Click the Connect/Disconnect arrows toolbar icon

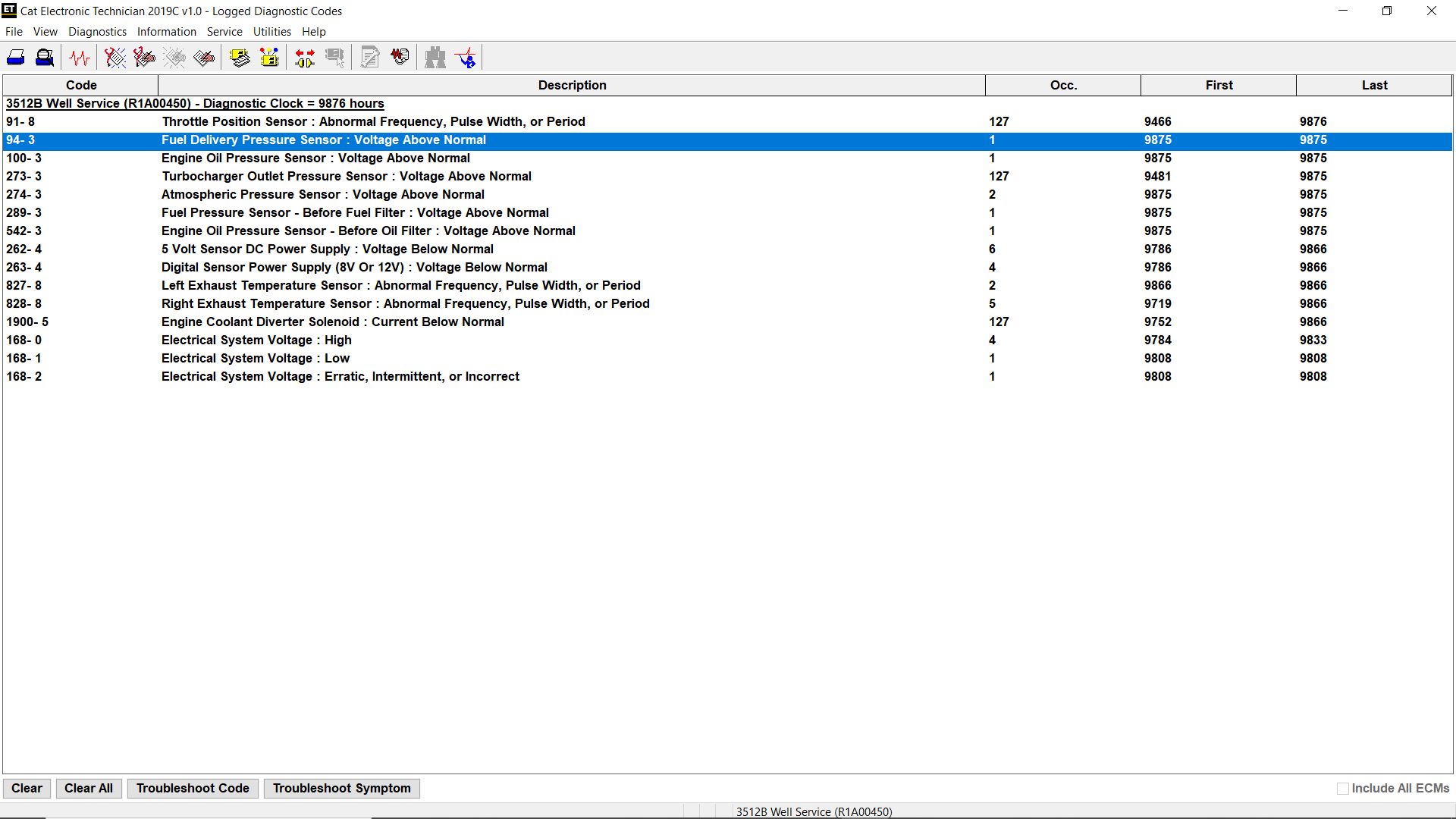tap(304, 57)
